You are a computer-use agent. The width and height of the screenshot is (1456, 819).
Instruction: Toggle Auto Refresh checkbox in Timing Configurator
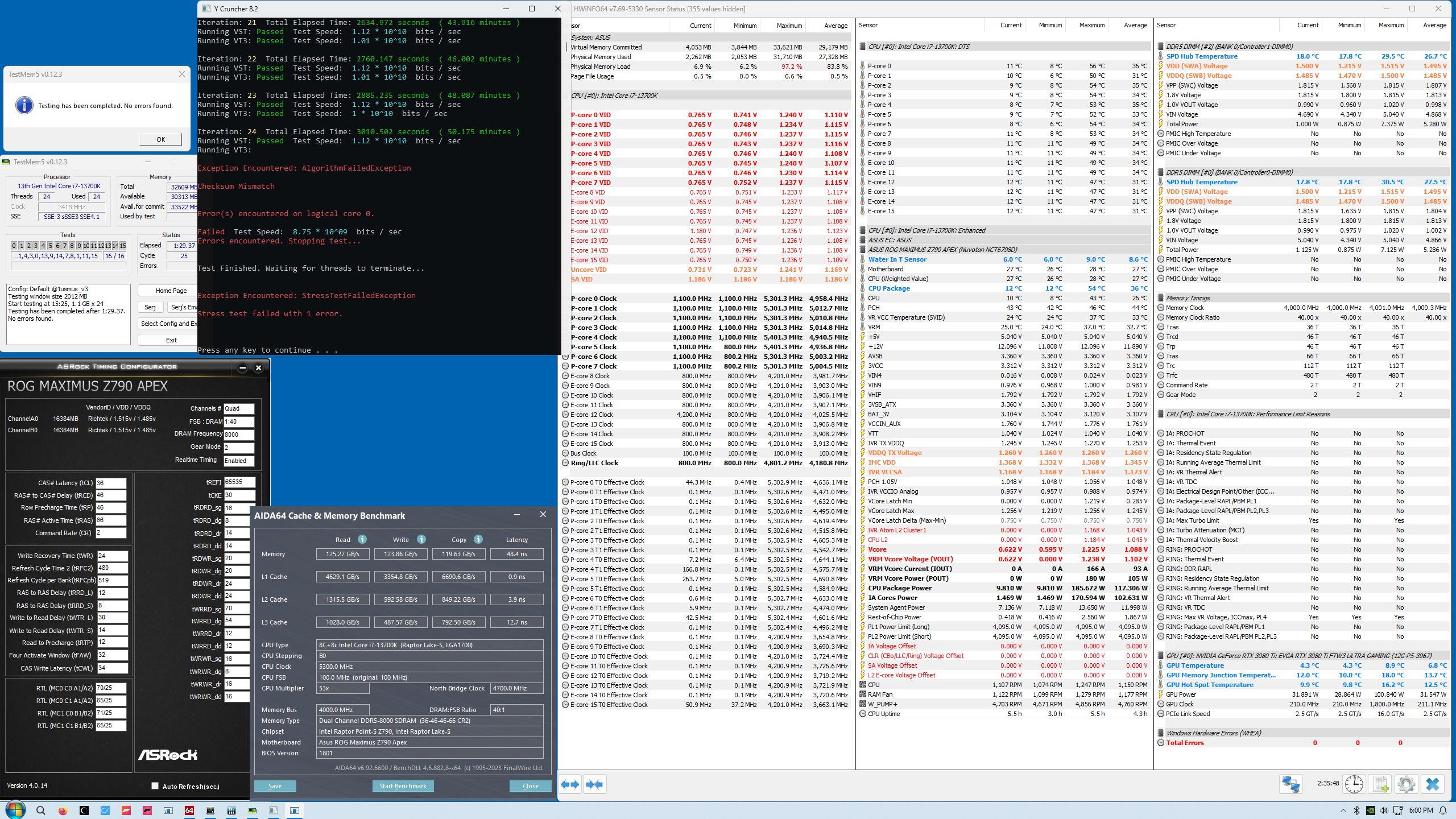click(x=155, y=785)
